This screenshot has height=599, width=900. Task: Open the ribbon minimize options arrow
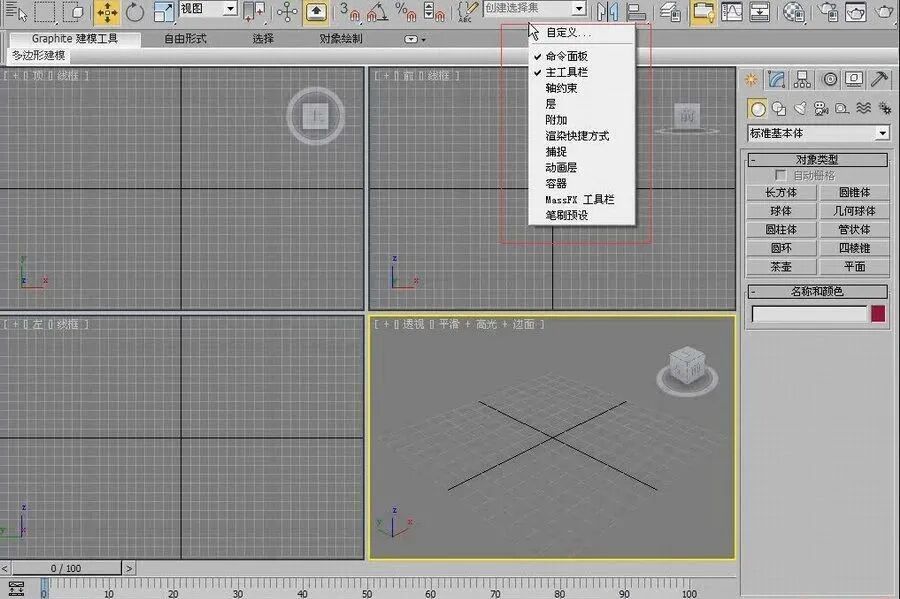pyautogui.click(x=424, y=40)
